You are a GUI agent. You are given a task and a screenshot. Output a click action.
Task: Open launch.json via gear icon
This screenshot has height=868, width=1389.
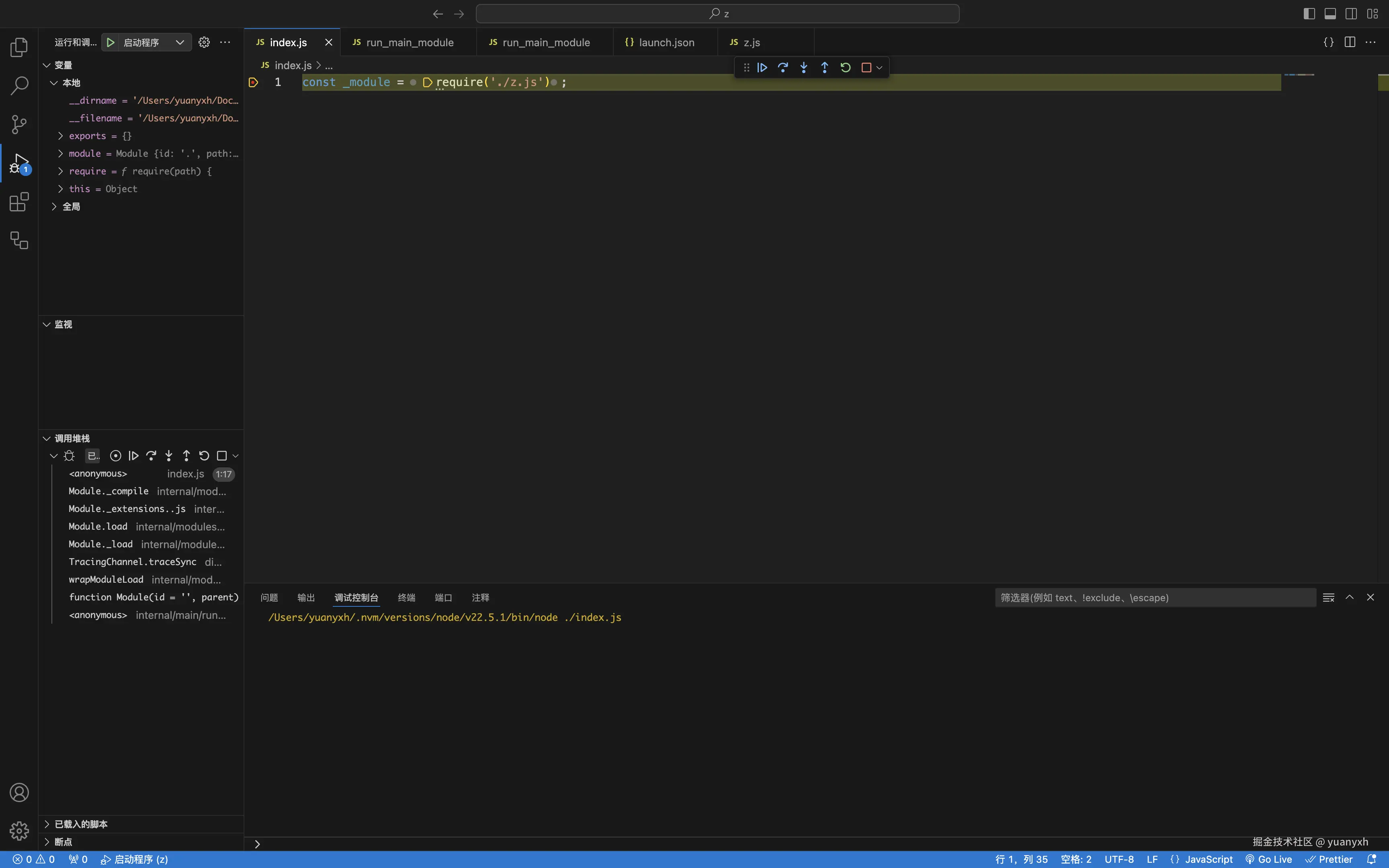coord(204,43)
